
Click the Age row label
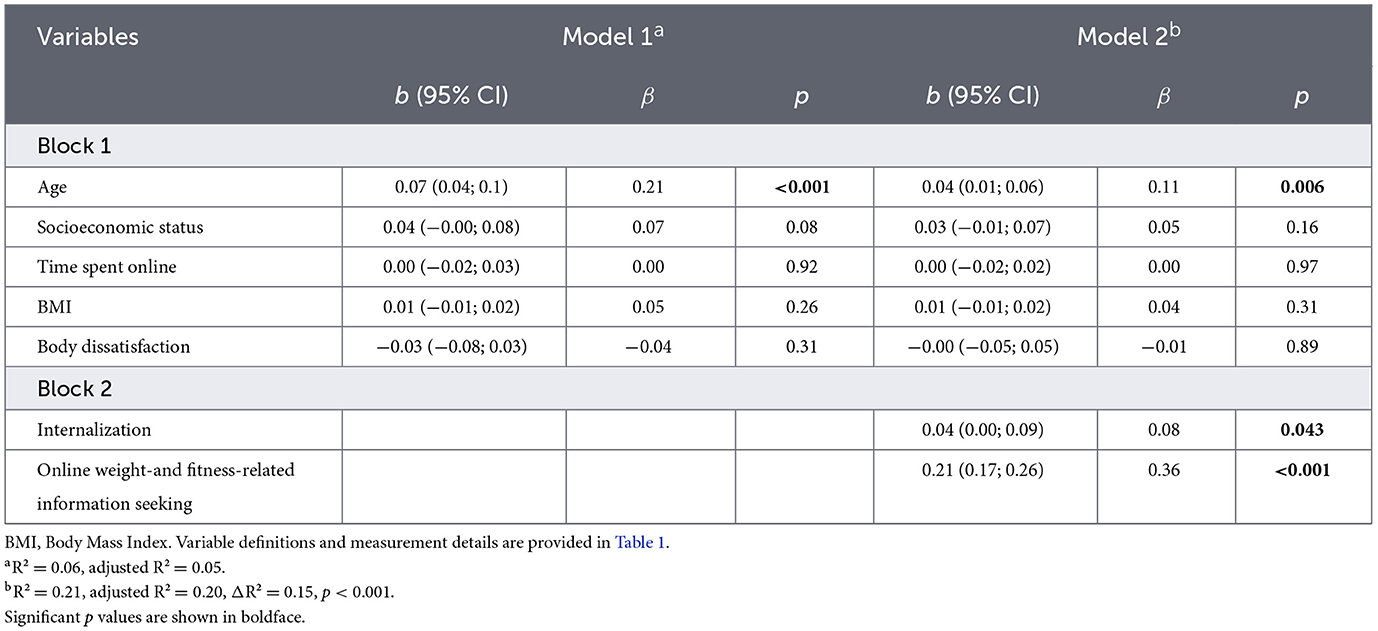coord(54,186)
